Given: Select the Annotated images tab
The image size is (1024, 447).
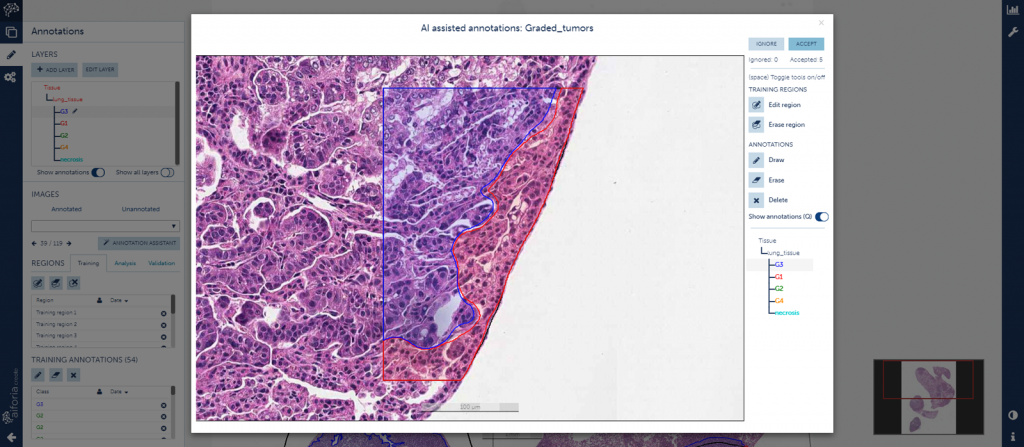Looking at the screenshot, I should coord(66,209).
